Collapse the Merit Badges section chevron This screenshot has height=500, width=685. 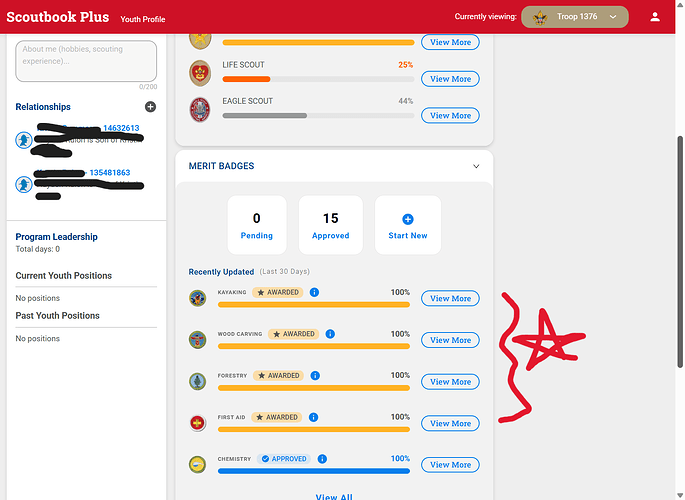pyautogui.click(x=476, y=166)
